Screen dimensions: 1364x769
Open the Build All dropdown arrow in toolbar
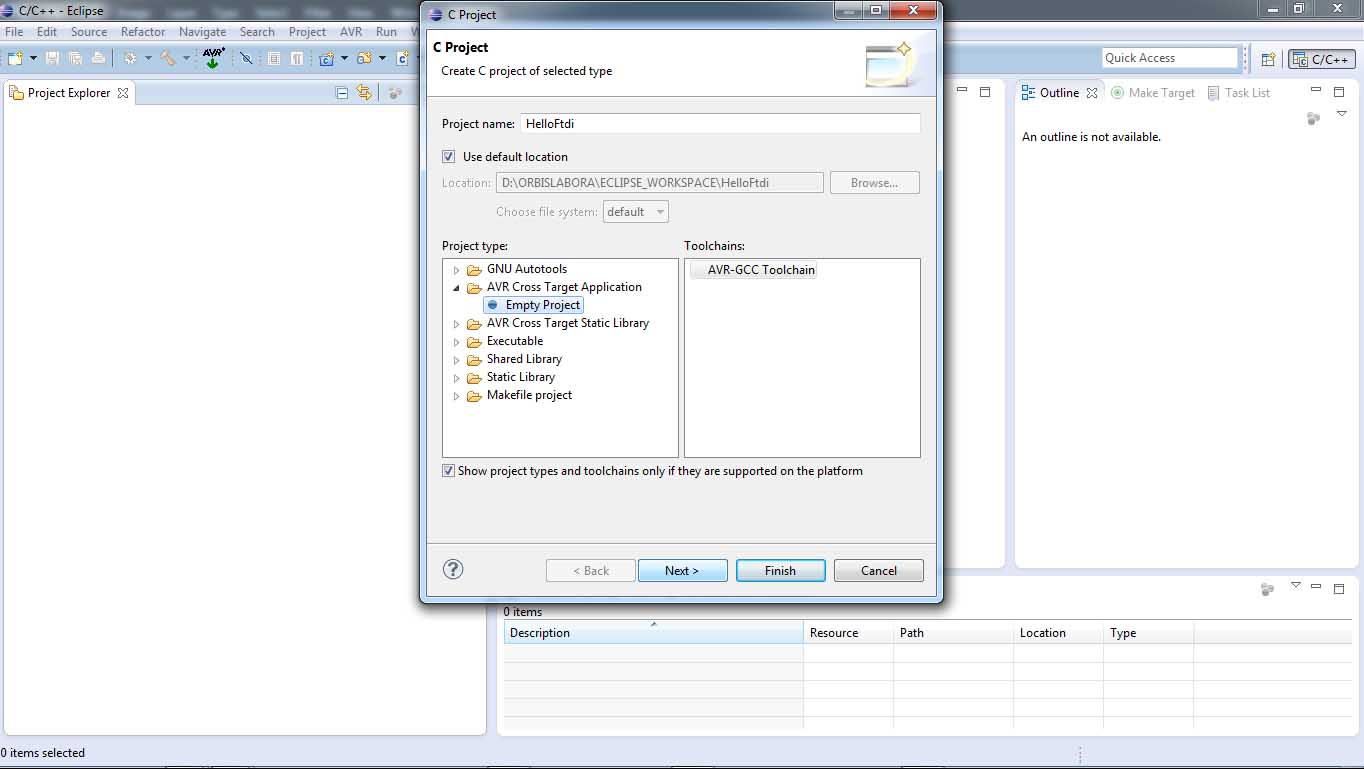[x=148, y=58]
